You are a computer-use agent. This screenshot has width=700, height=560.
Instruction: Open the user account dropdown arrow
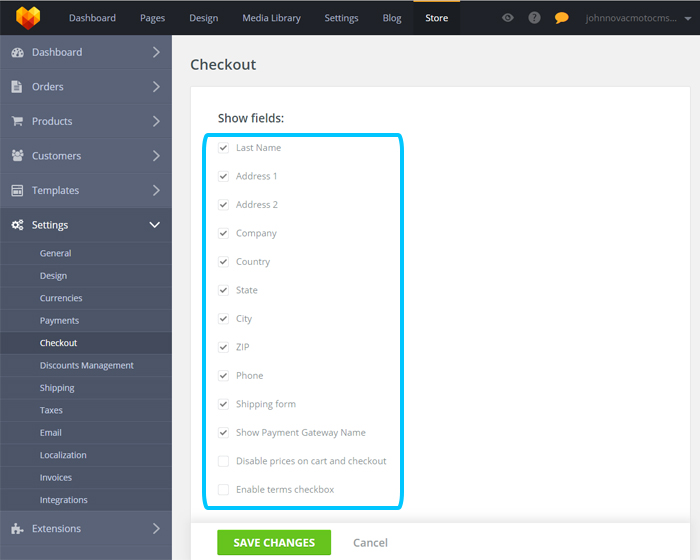point(688,19)
